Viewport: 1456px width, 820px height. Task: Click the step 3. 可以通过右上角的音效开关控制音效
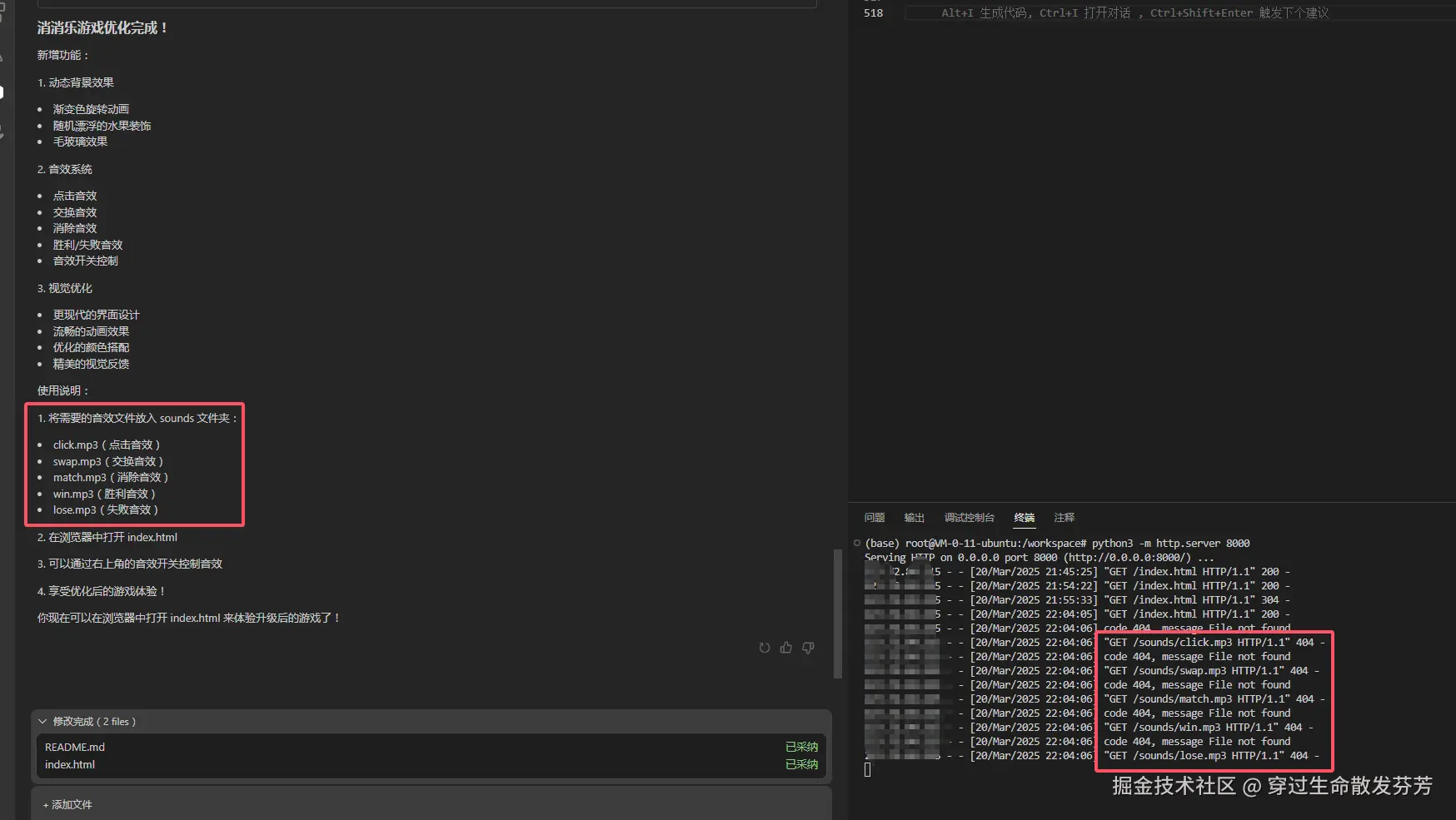[130, 564]
